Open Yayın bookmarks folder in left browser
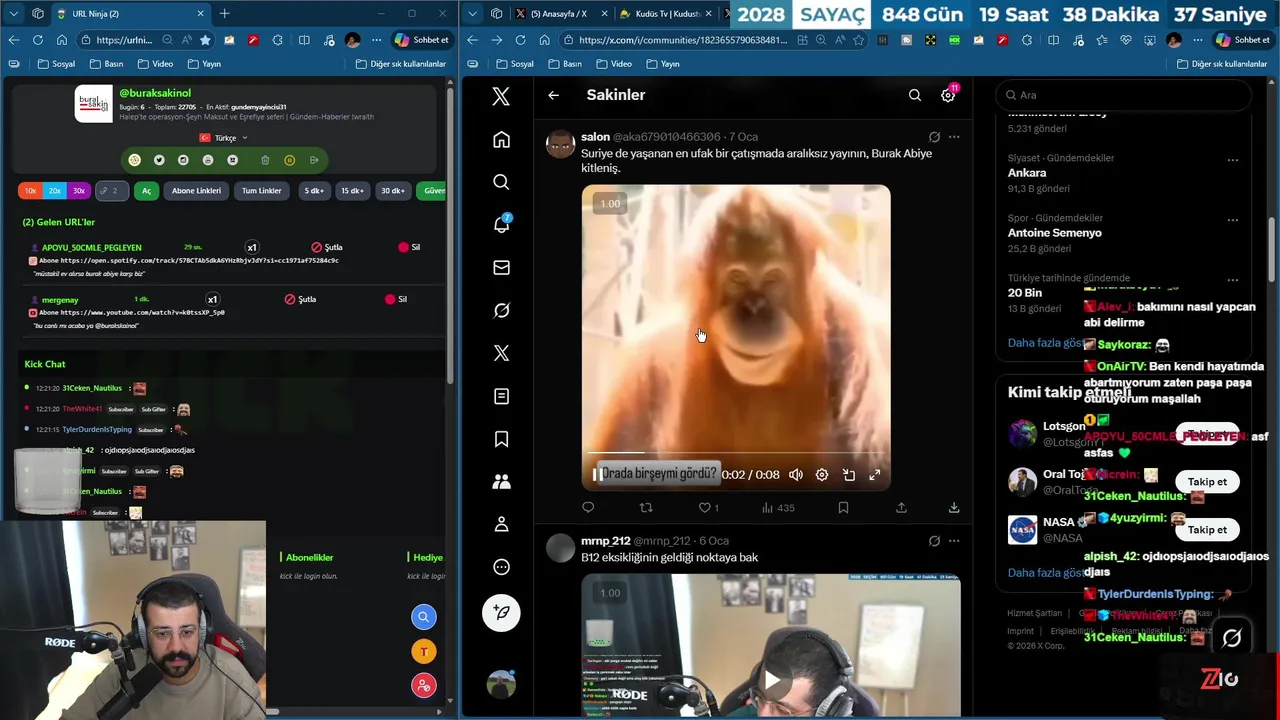Screen dimensions: 1280x720 203,64
